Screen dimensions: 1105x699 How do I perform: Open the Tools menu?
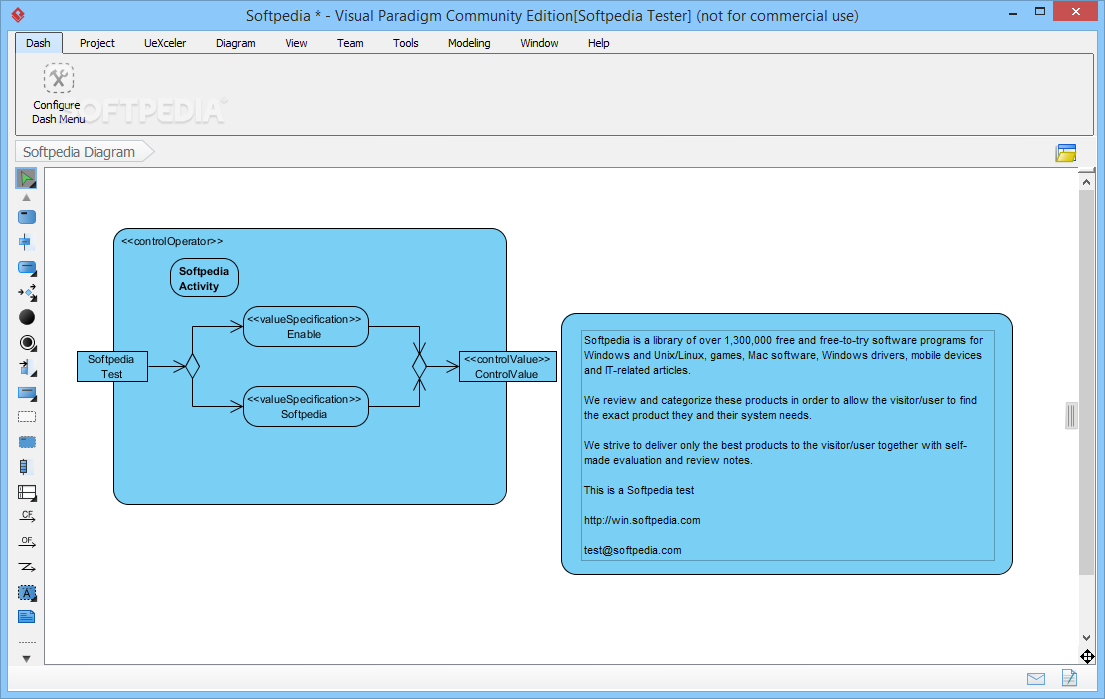pyautogui.click(x=405, y=43)
